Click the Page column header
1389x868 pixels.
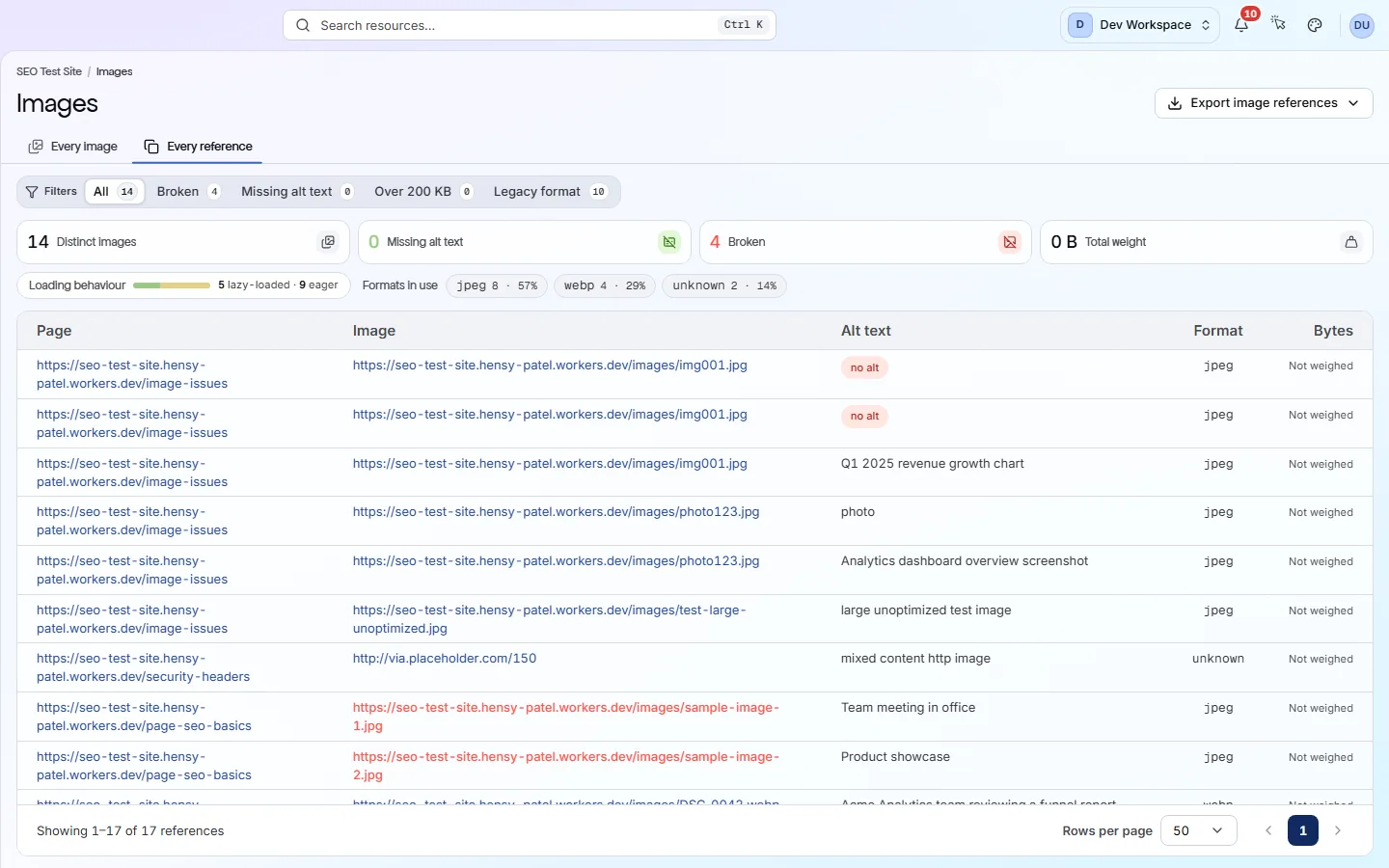pos(54,331)
